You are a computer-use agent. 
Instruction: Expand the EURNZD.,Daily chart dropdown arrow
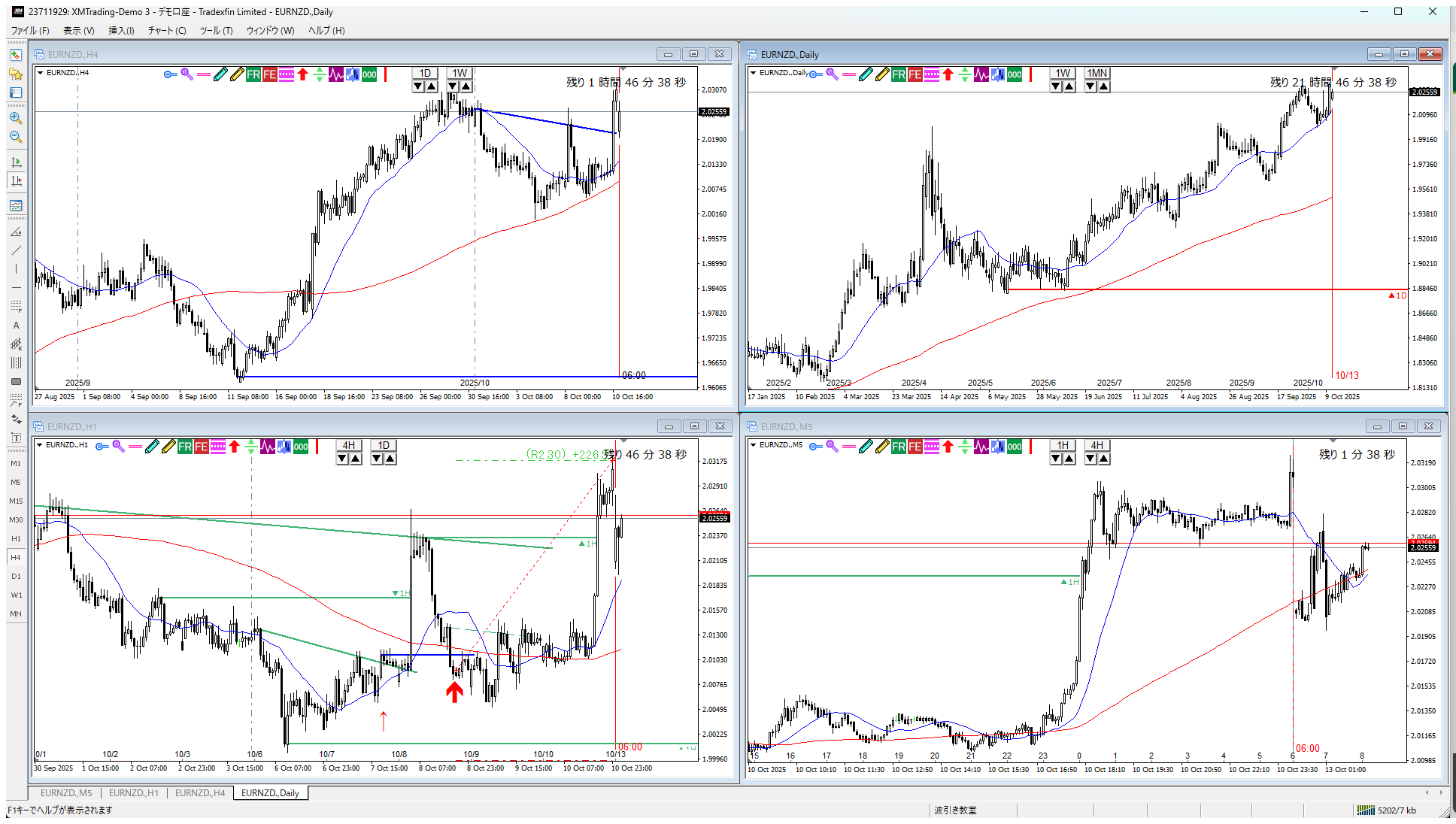tap(753, 73)
